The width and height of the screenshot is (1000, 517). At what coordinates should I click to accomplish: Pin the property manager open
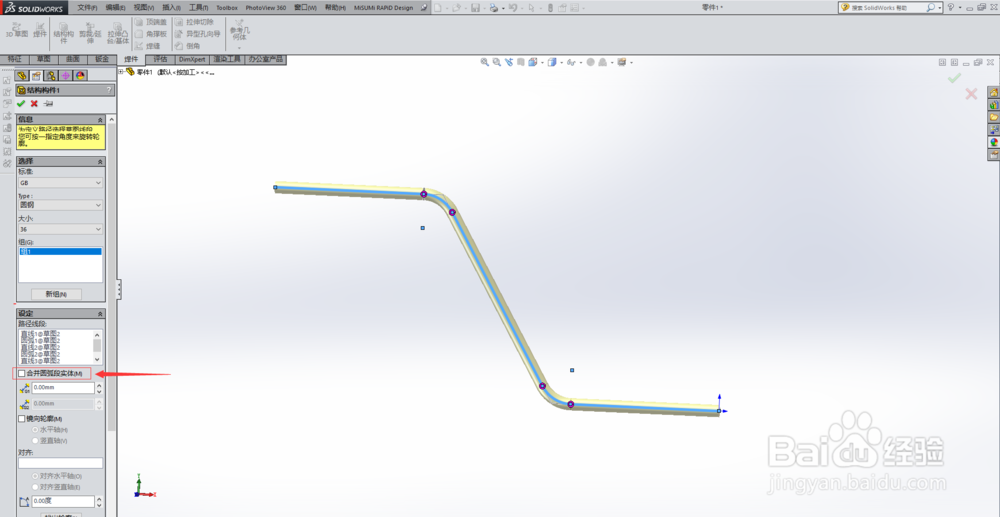(x=48, y=103)
